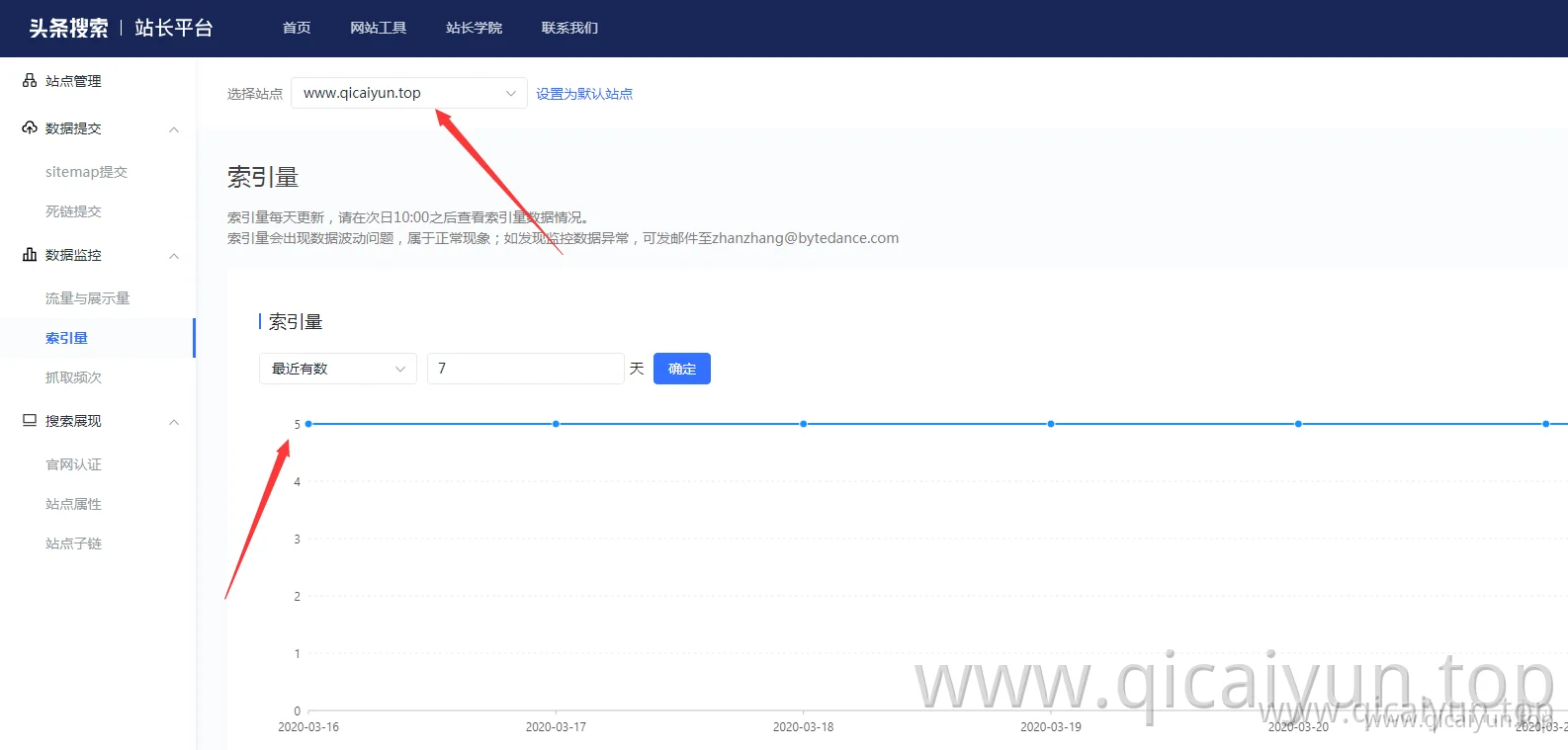The width and height of the screenshot is (1568, 750).
Task: Open 站点子链 in sidebar
Action: [73, 543]
